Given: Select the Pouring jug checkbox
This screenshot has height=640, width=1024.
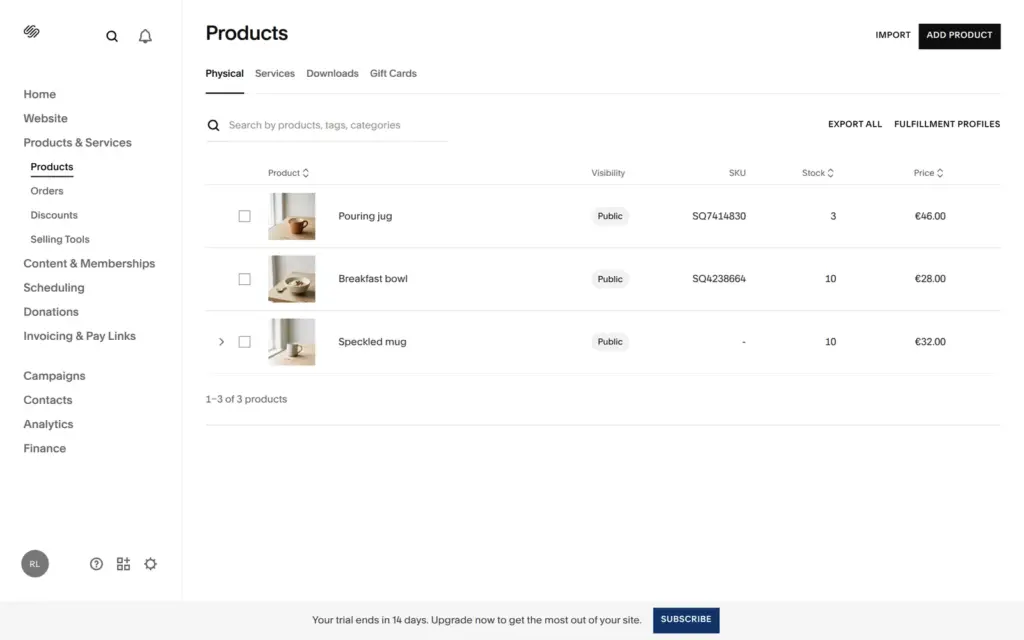Looking at the screenshot, I should (244, 216).
